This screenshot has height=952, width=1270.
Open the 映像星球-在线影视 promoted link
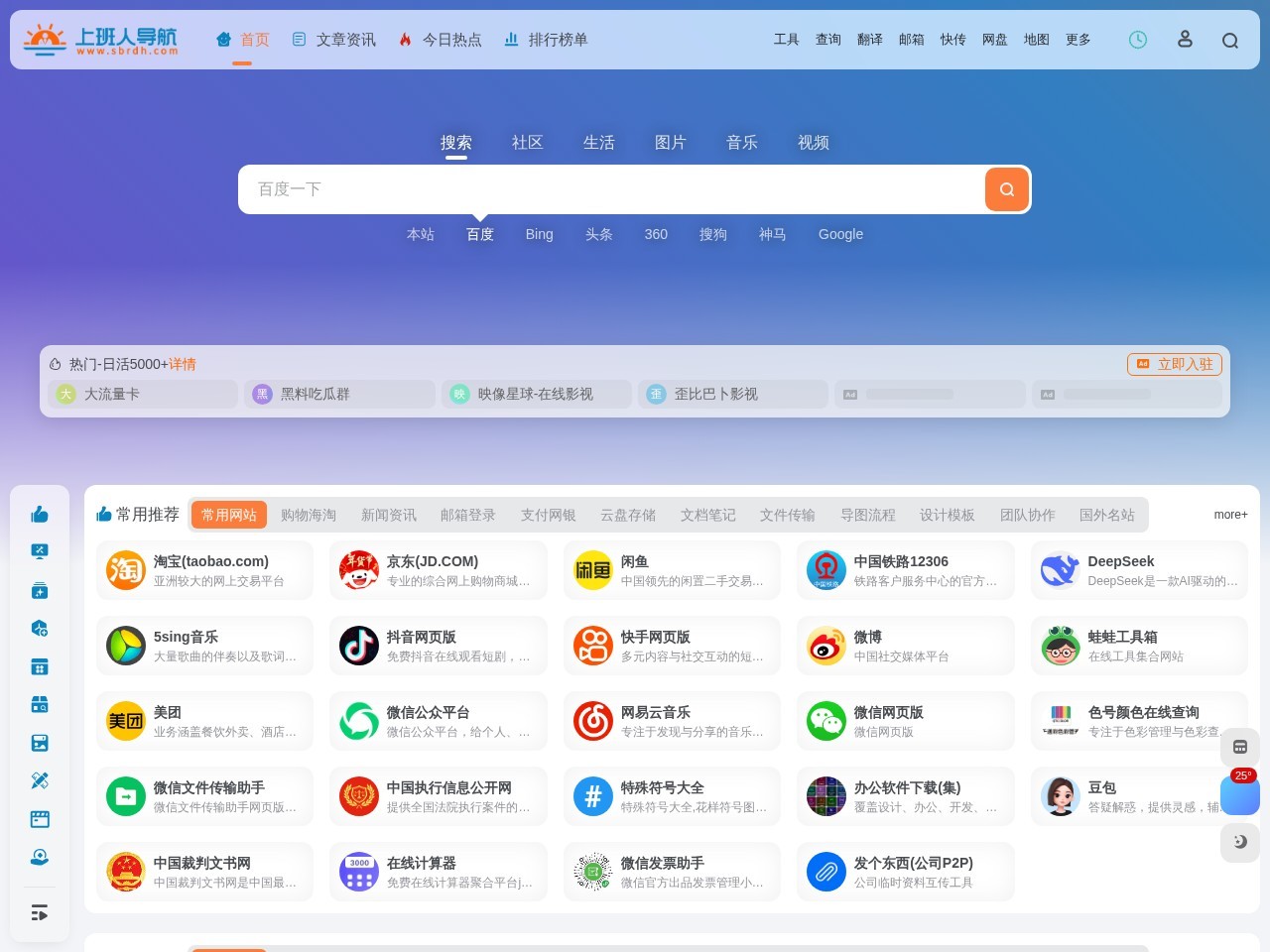(537, 394)
